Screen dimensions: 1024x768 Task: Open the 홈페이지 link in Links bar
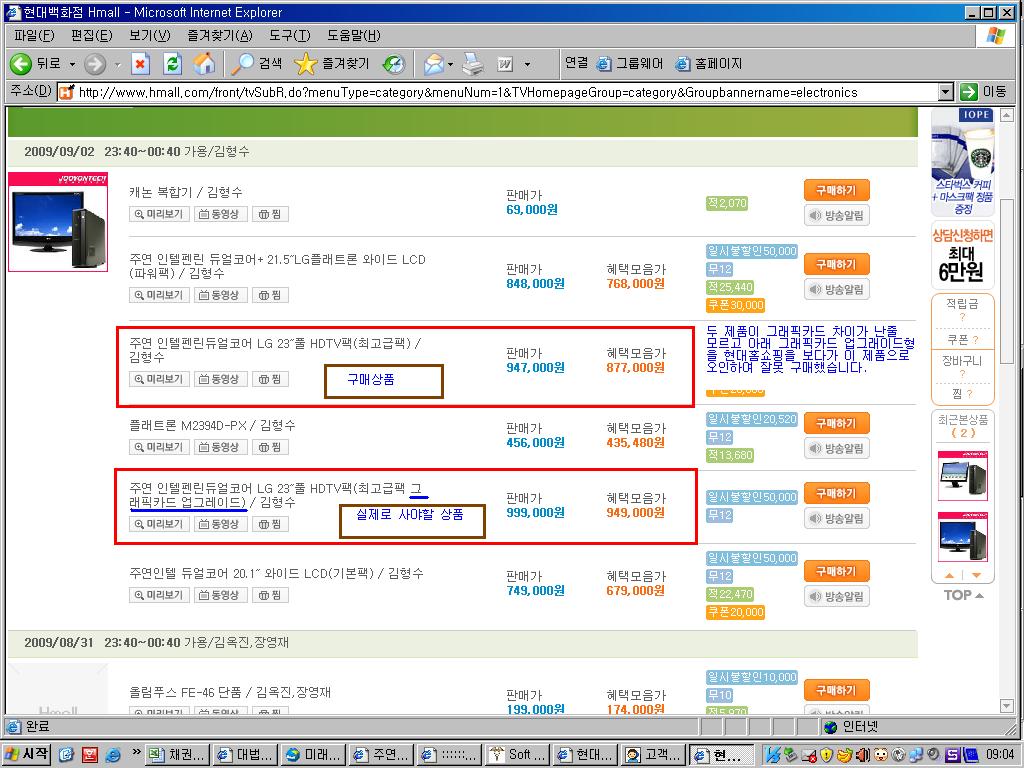709,63
